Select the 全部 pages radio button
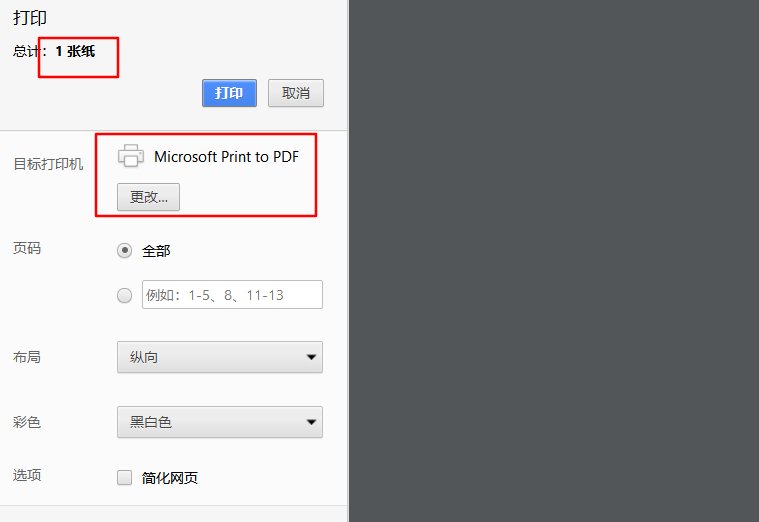Screen dimensions: 759x522 (x=125, y=251)
